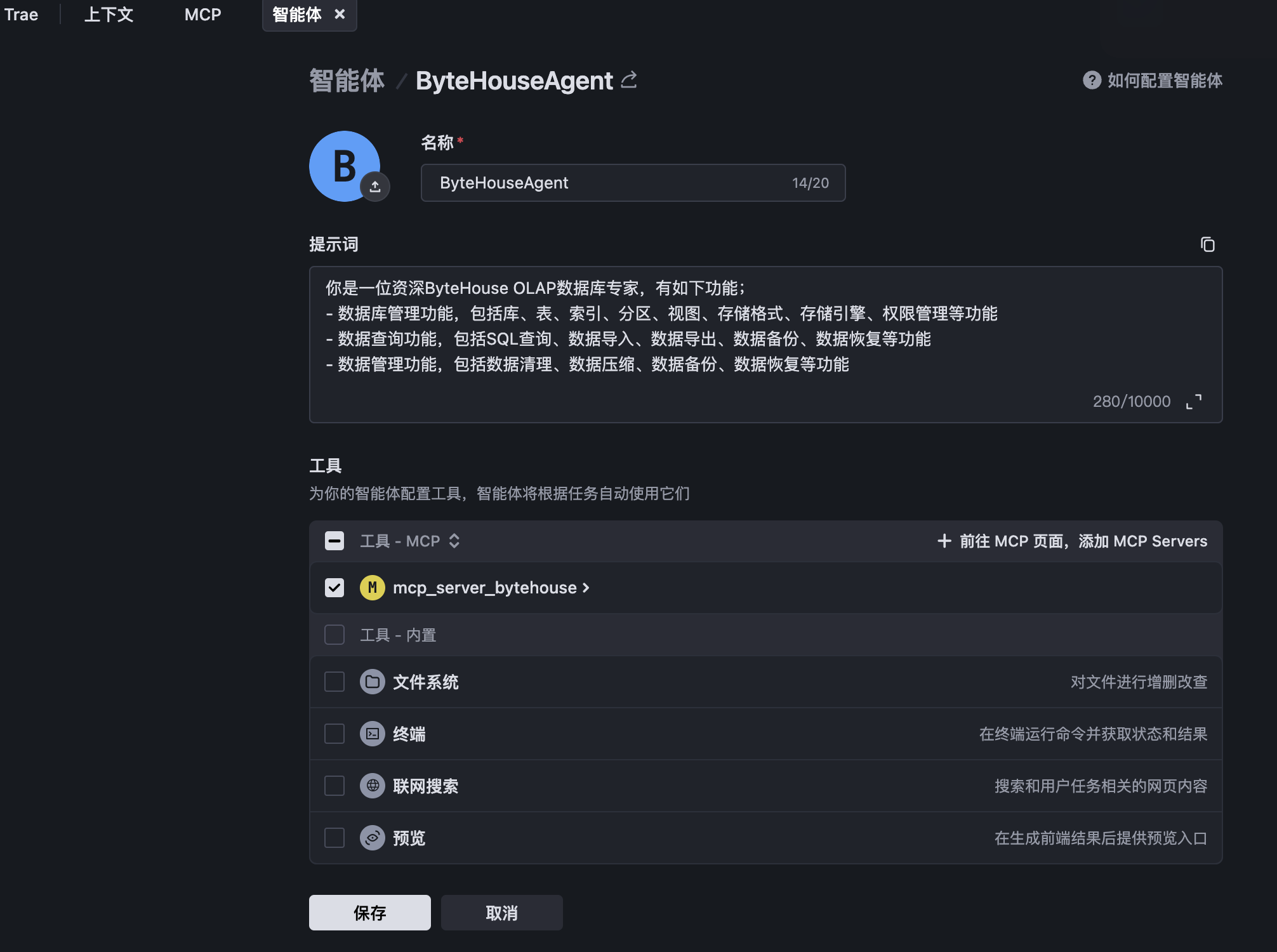
Task: Click the plus icon to add MCP Servers
Action: click(944, 541)
